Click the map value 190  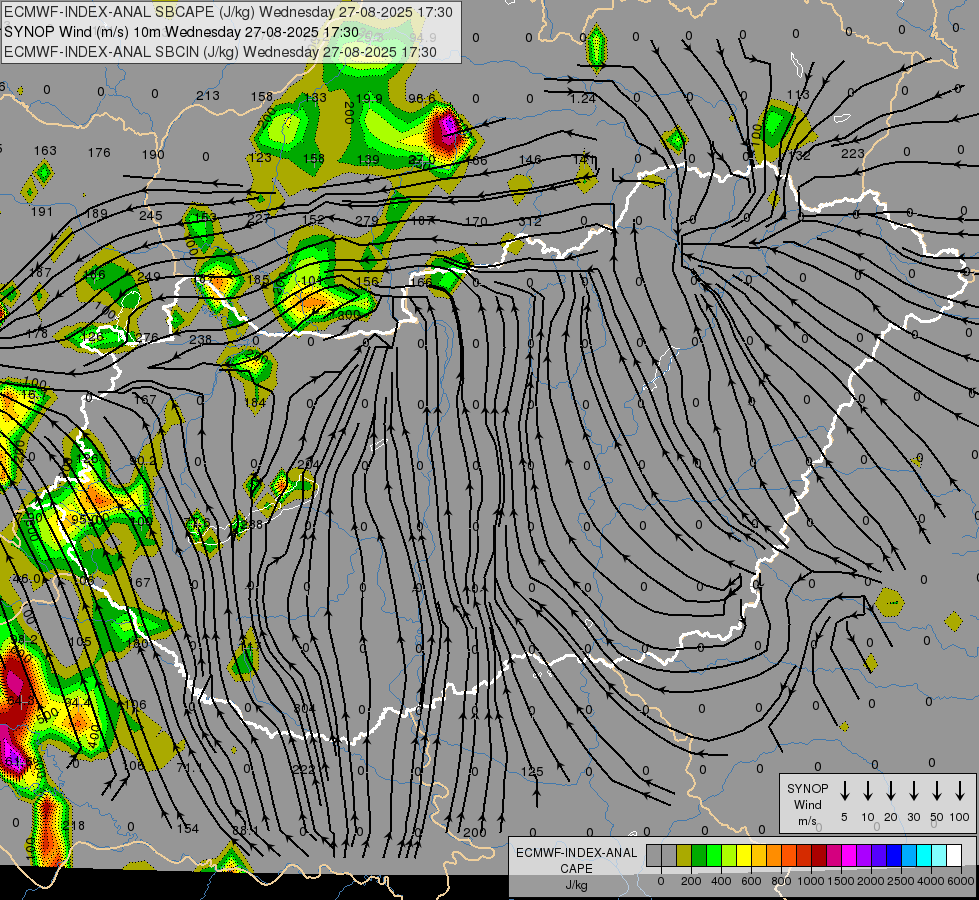[x=153, y=154]
